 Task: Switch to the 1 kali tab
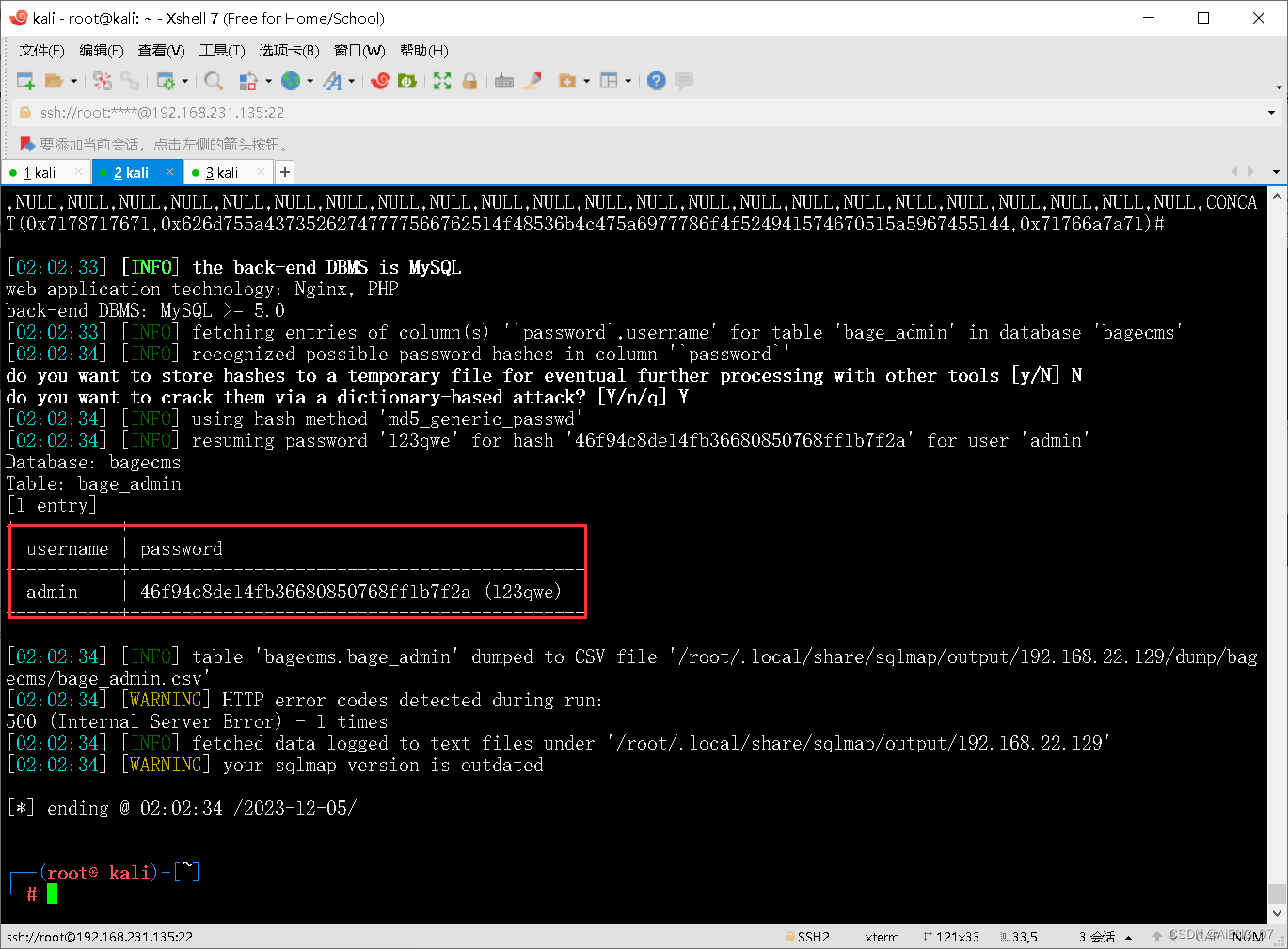[x=40, y=173]
